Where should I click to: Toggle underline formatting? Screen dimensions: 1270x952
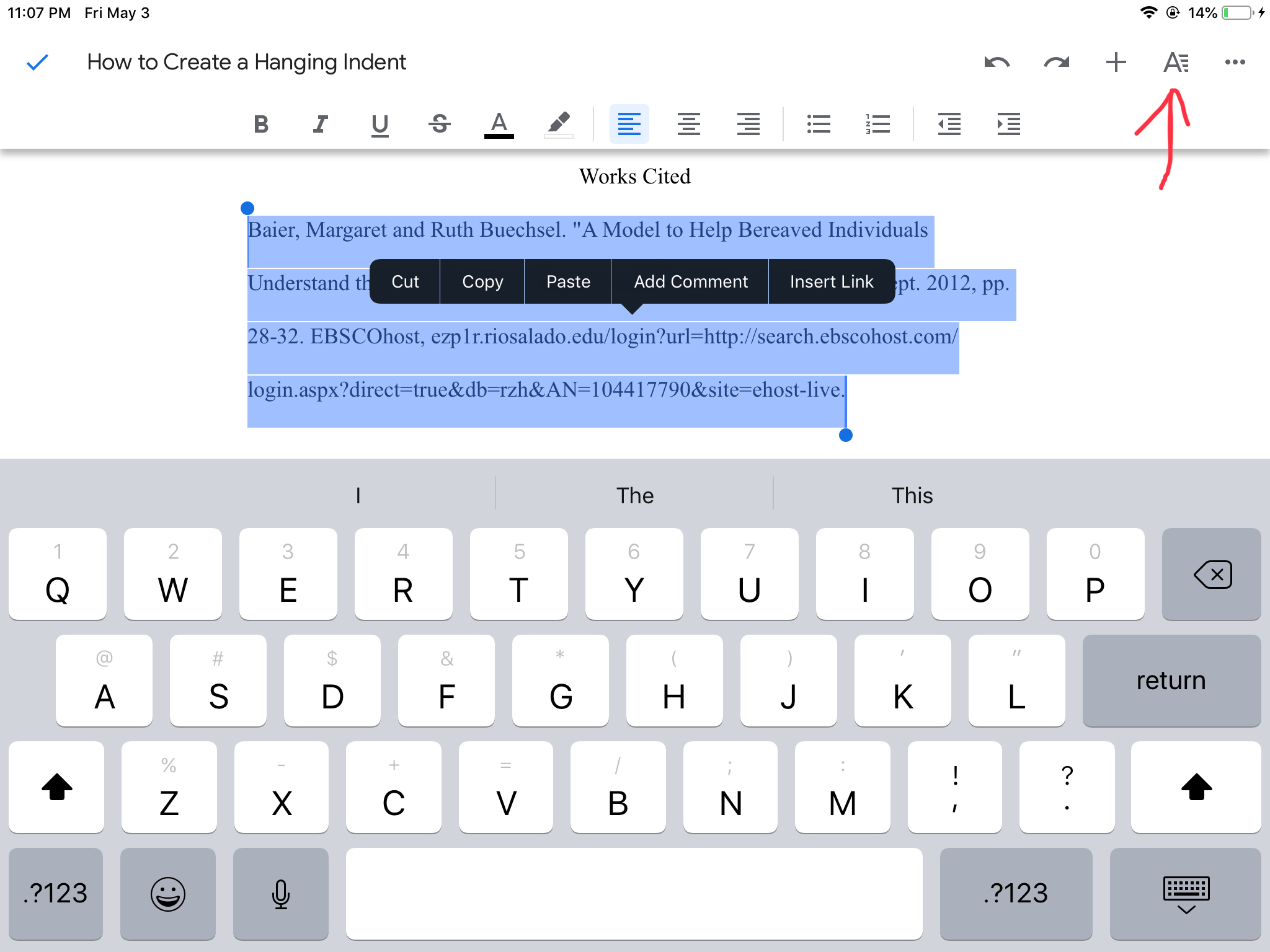point(380,124)
